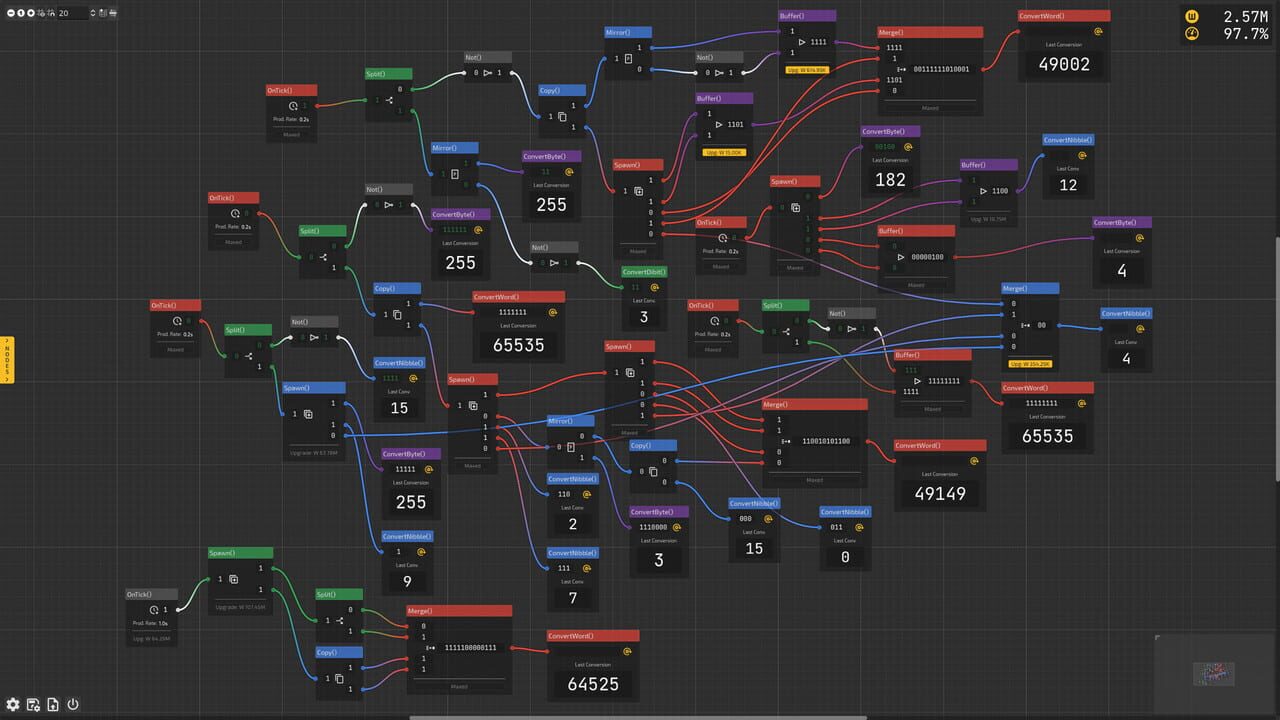Expand the yellow NODES side panel
This screenshot has height=720, width=1280.
[7, 361]
